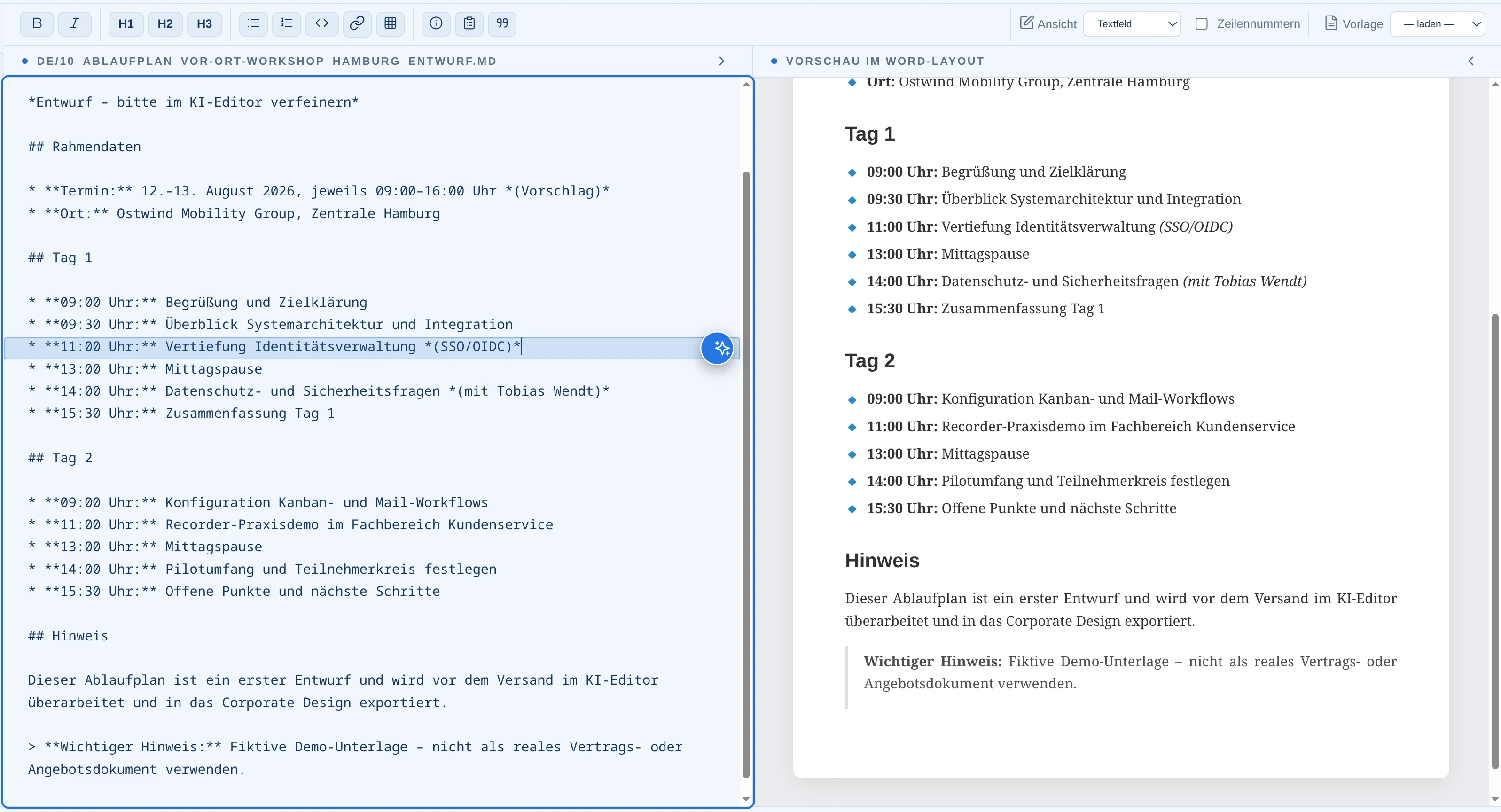
Task: Open the AI sparkle assistant button
Action: 717,348
